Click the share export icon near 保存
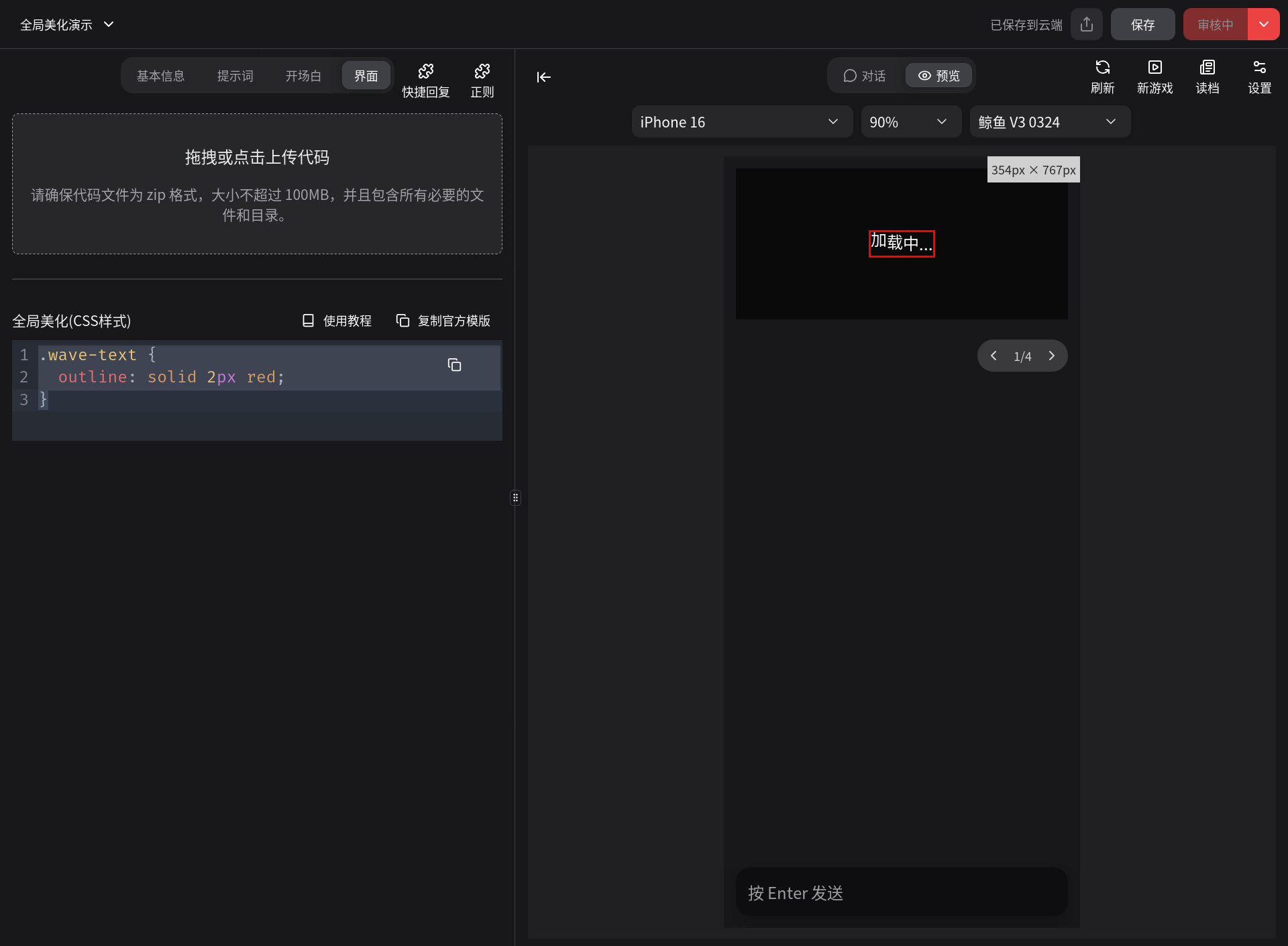This screenshot has width=1288, height=946. 1087,24
